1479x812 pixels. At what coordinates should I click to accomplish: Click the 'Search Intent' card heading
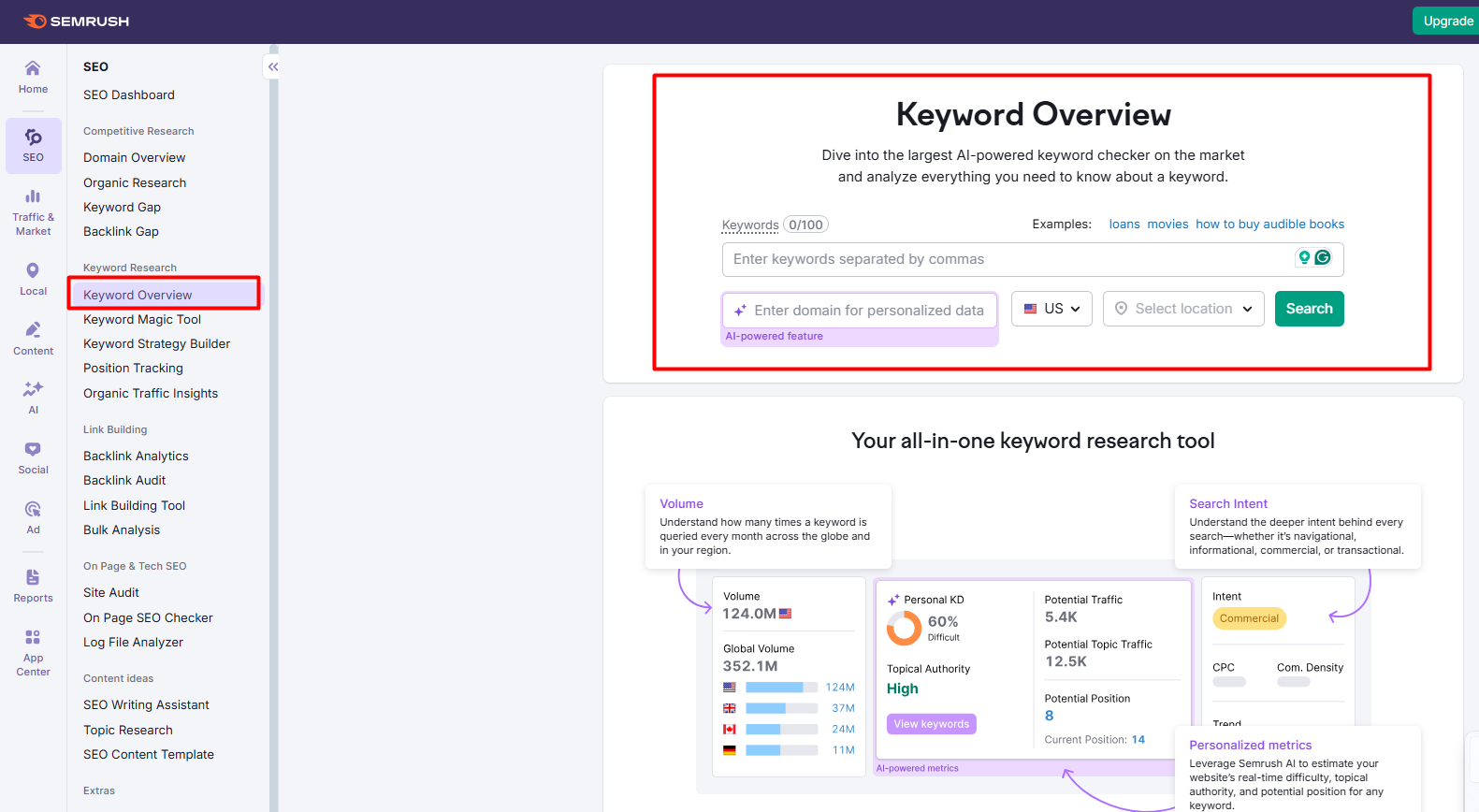click(x=1228, y=503)
